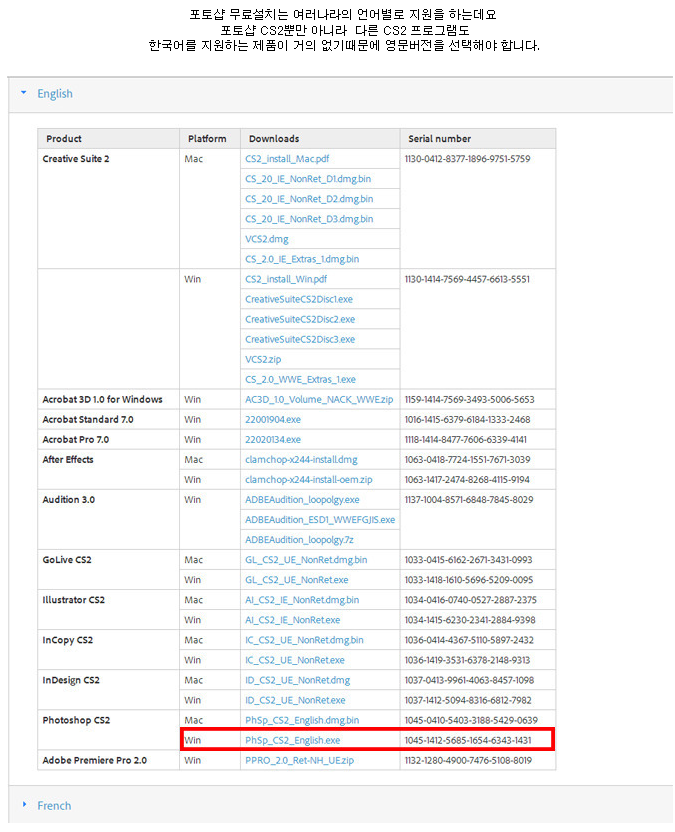Screen dimensions: 675x832
Task: Download CS_20_IE_NonRet_D2.dmg.bin
Action: pos(309,199)
